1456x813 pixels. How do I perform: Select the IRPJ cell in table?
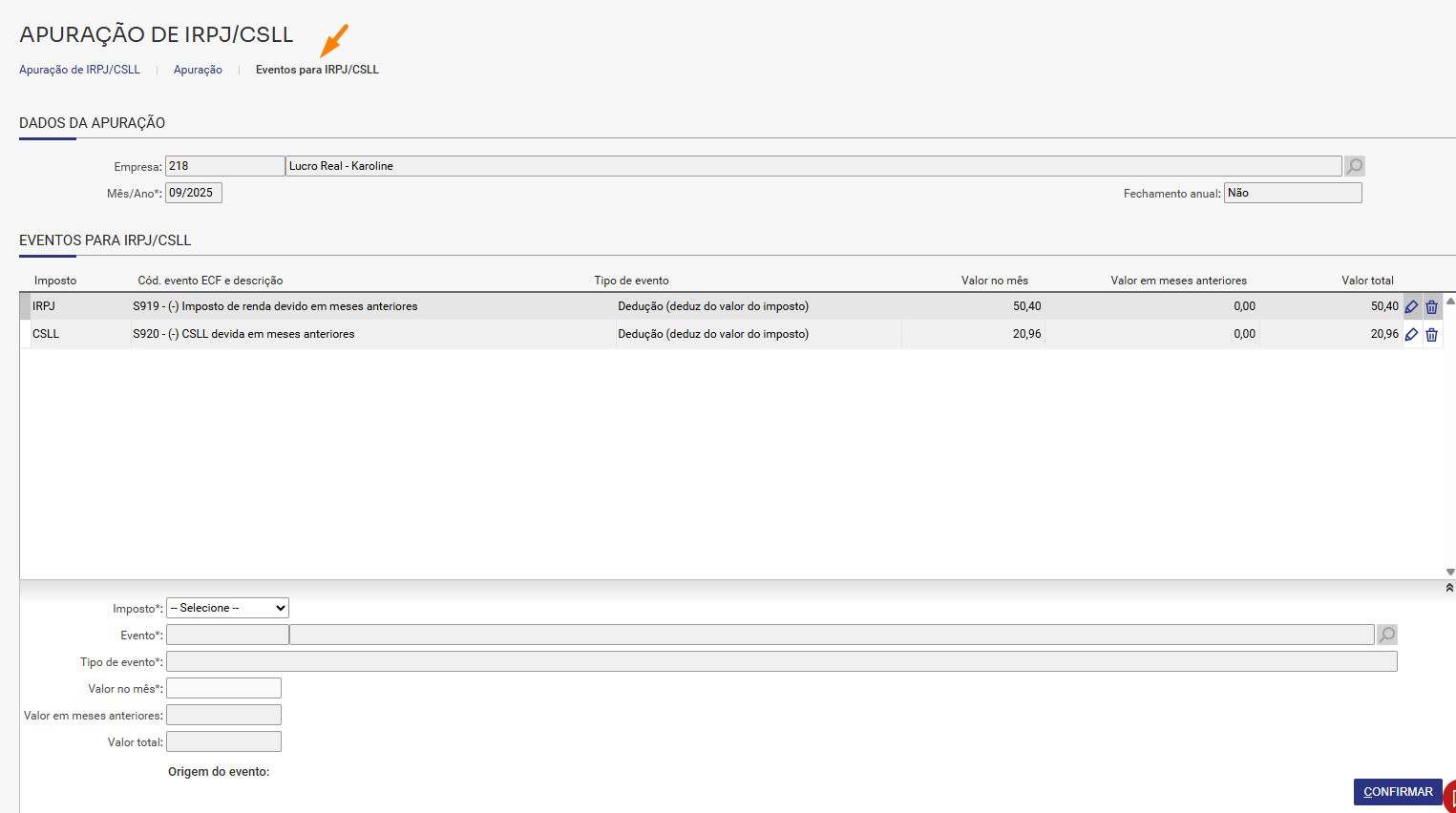(x=44, y=306)
